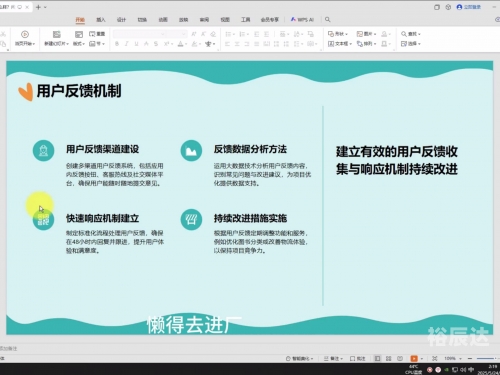Open the Design (设计) ribbon tab

pos(121,20)
